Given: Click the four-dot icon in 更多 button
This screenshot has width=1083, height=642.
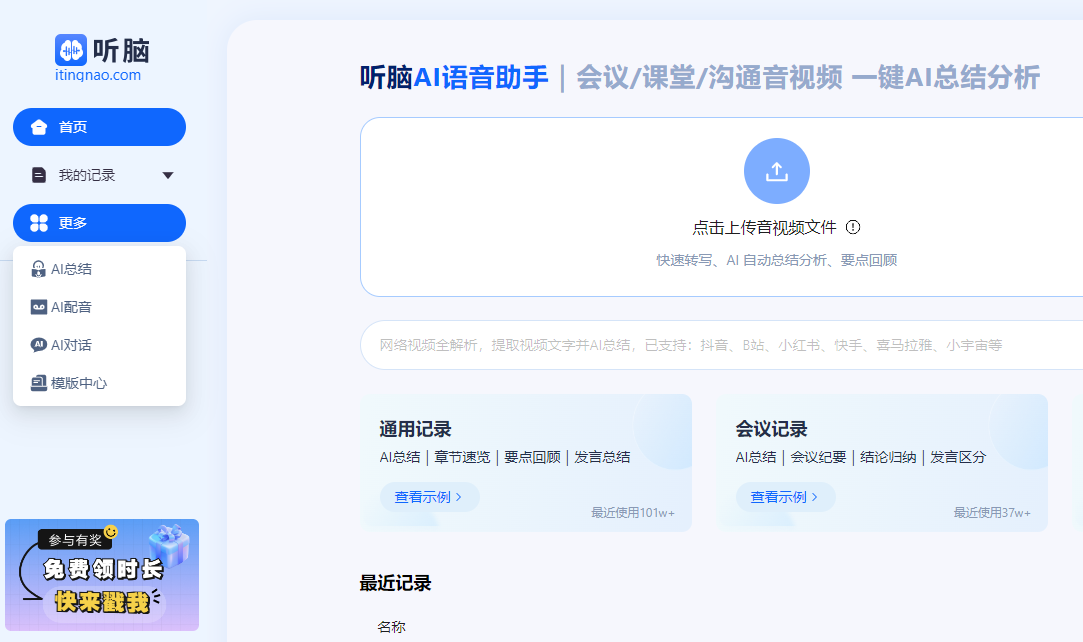Looking at the screenshot, I should [39, 223].
